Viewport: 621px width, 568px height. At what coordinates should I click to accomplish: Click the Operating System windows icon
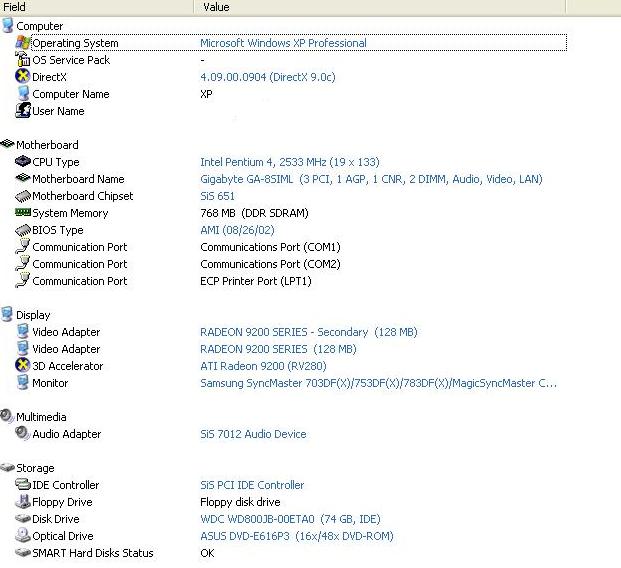[x=23, y=43]
